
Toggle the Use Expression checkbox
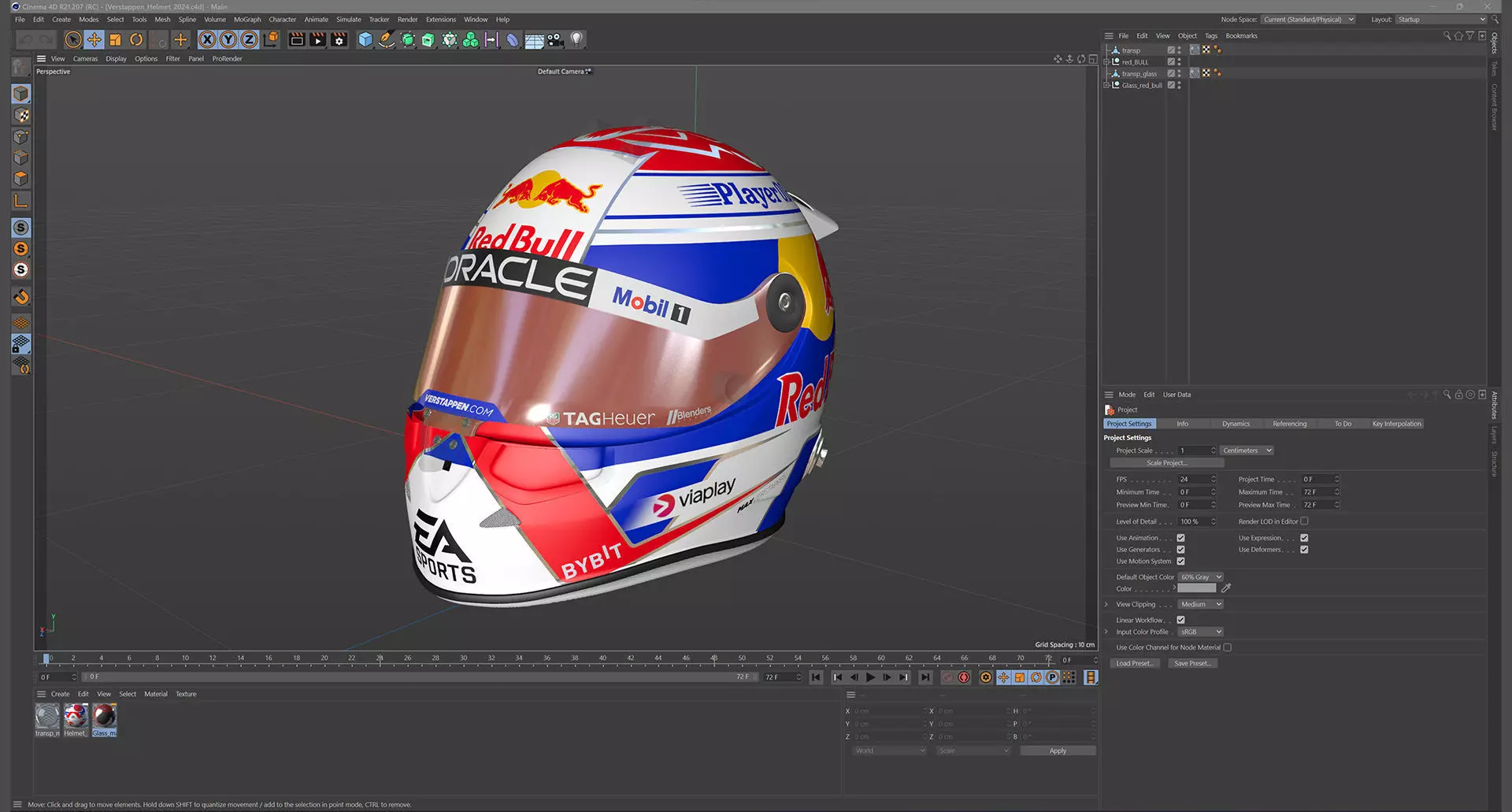click(1304, 538)
